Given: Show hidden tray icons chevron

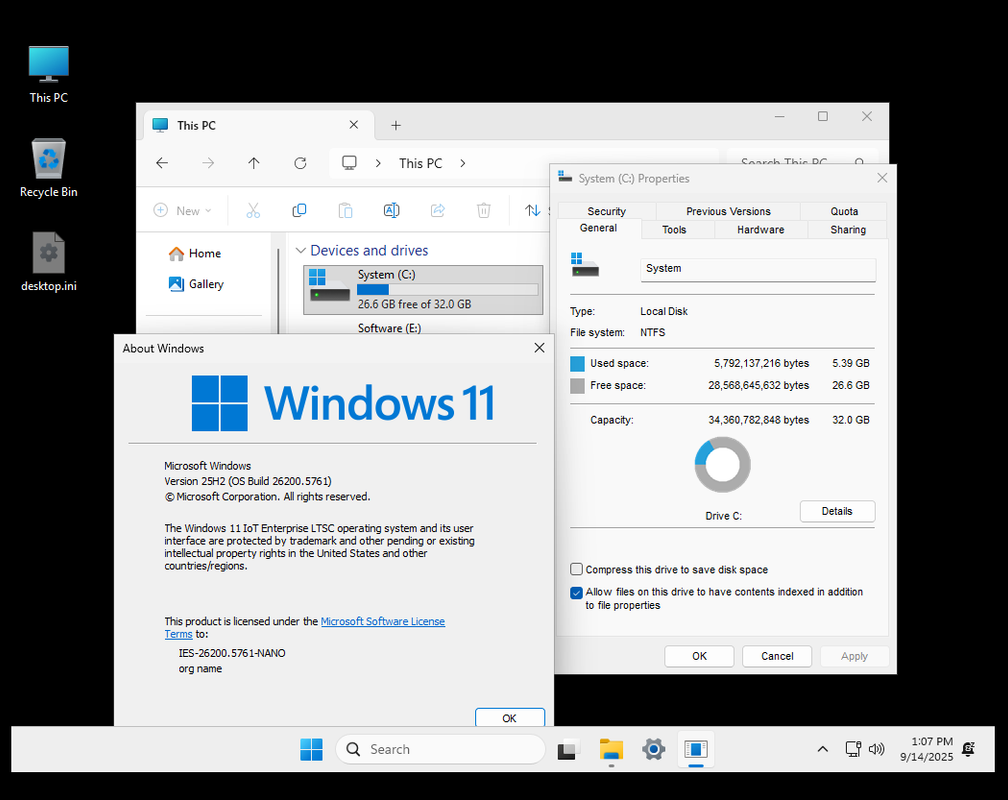Looking at the screenshot, I should point(822,749).
